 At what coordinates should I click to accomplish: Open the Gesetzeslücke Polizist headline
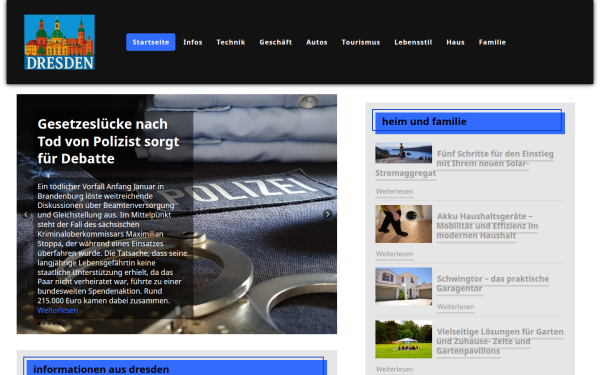click(x=108, y=141)
